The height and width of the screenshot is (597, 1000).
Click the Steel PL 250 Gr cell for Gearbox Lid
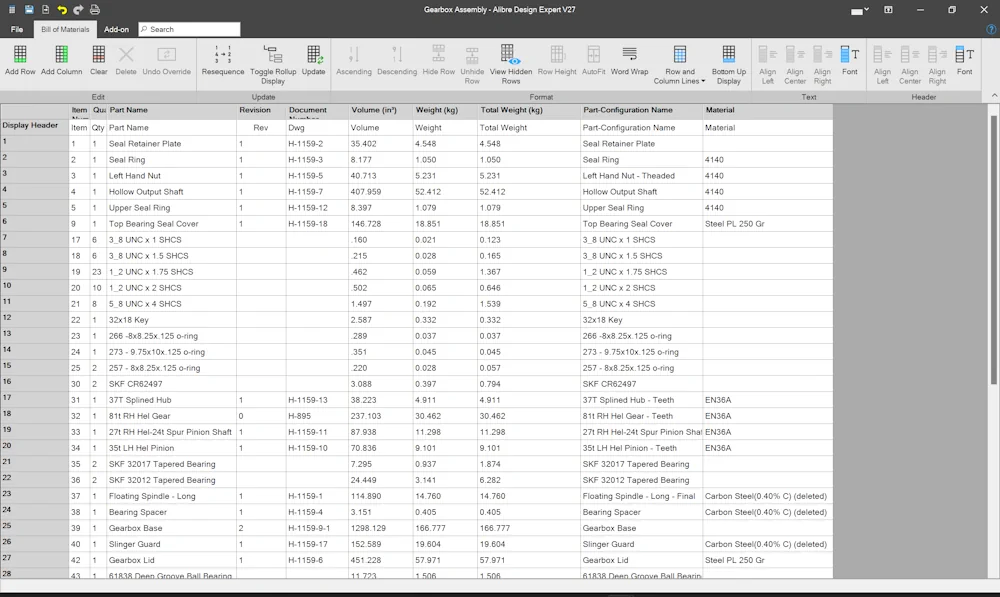click(768, 560)
